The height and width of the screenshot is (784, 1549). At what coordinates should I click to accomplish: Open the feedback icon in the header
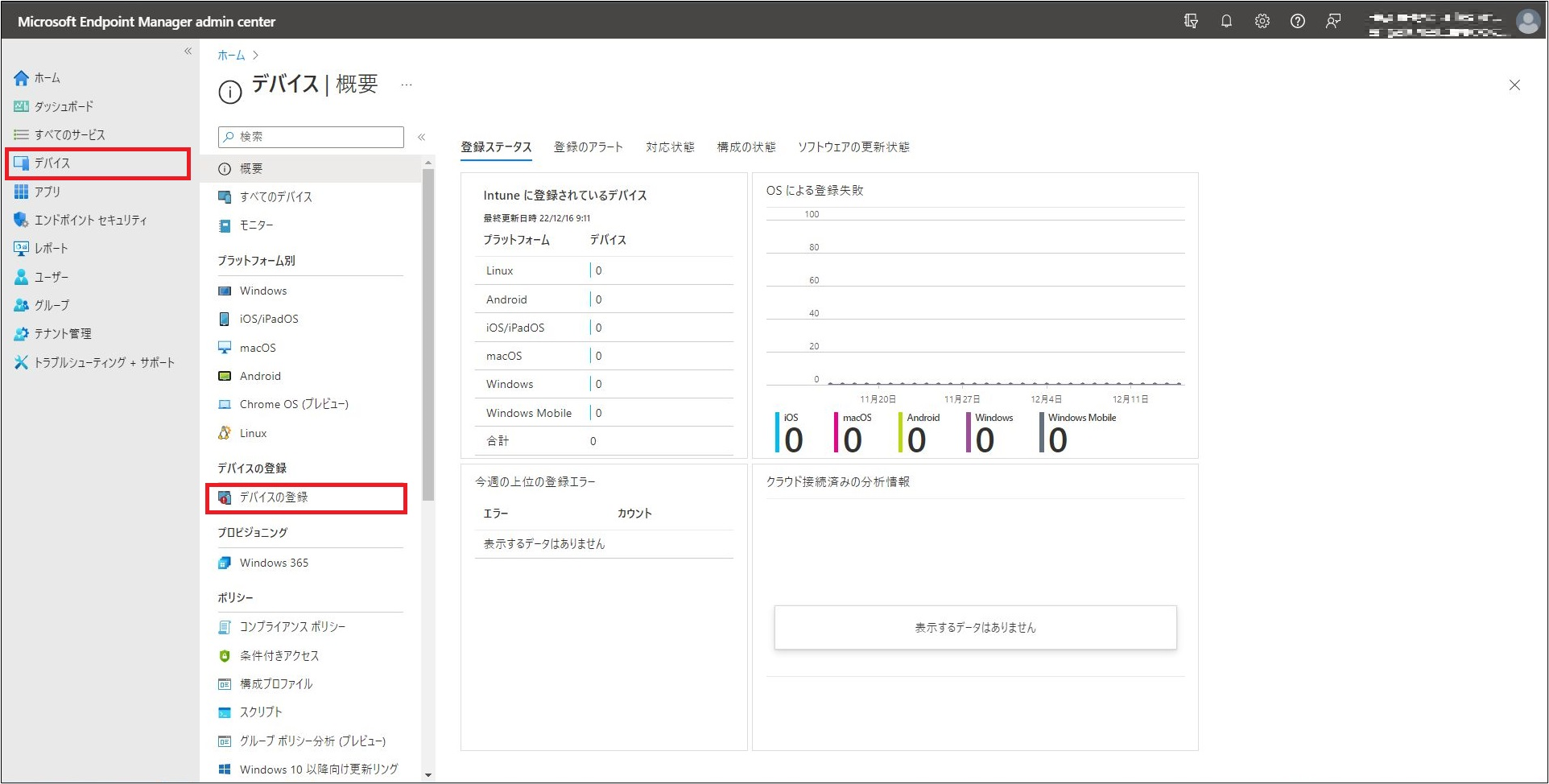(1333, 21)
